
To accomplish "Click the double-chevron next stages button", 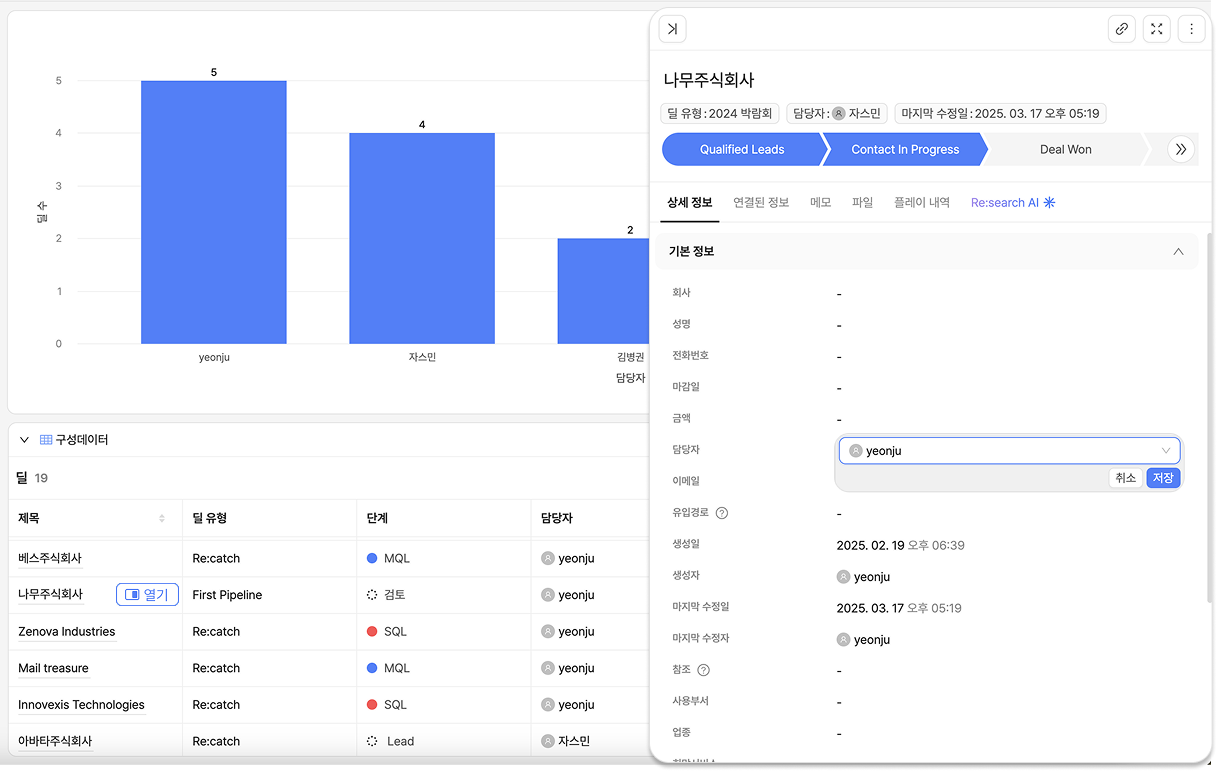I will pyautogui.click(x=1181, y=149).
